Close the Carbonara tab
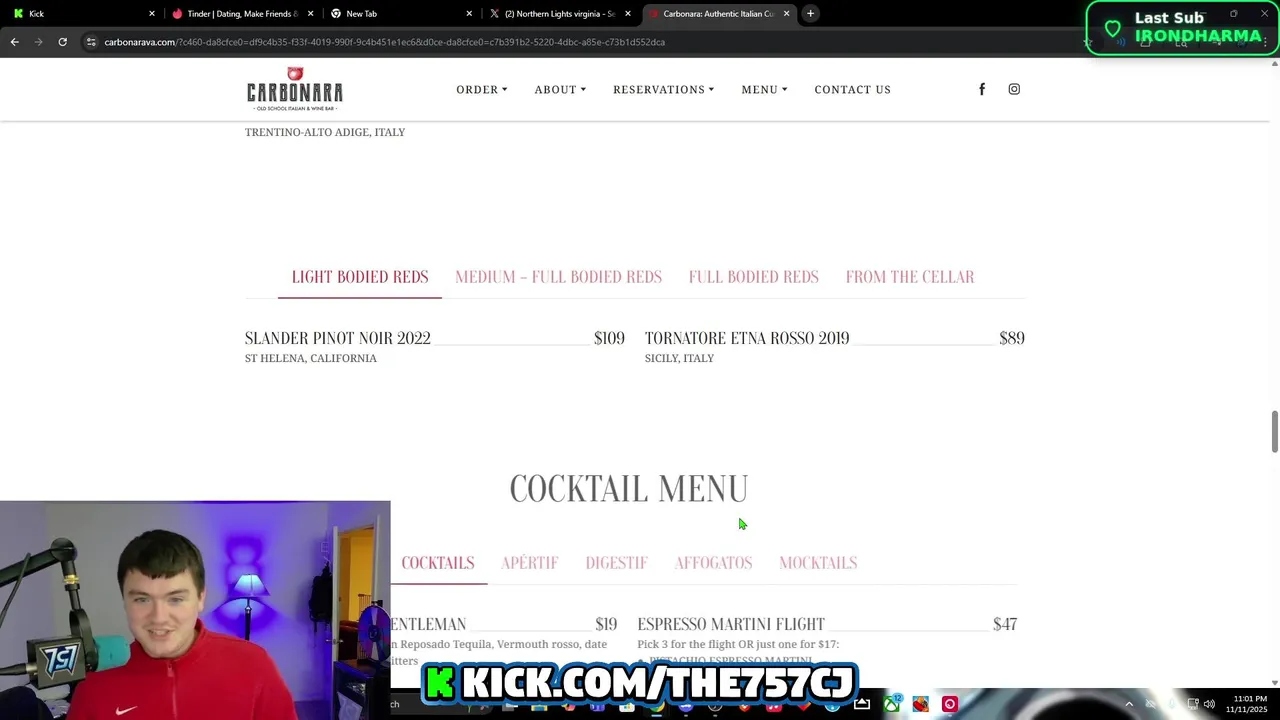 [787, 14]
